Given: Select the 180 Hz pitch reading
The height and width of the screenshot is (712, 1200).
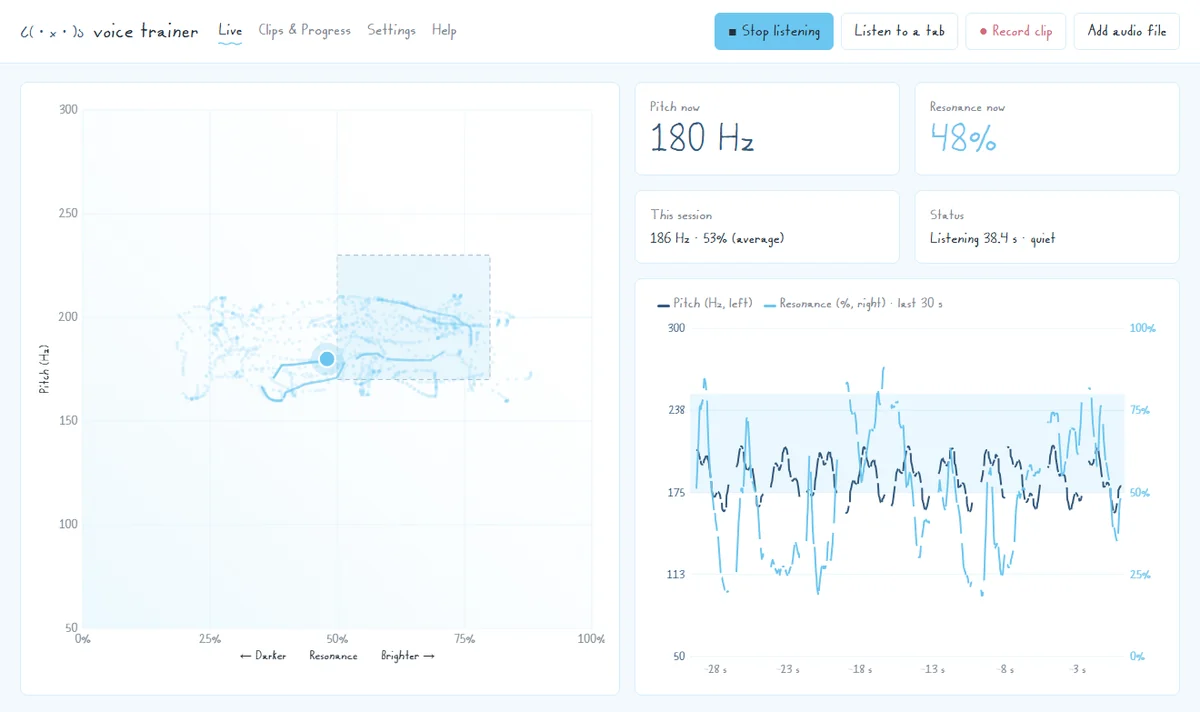Looking at the screenshot, I should [x=702, y=138].
